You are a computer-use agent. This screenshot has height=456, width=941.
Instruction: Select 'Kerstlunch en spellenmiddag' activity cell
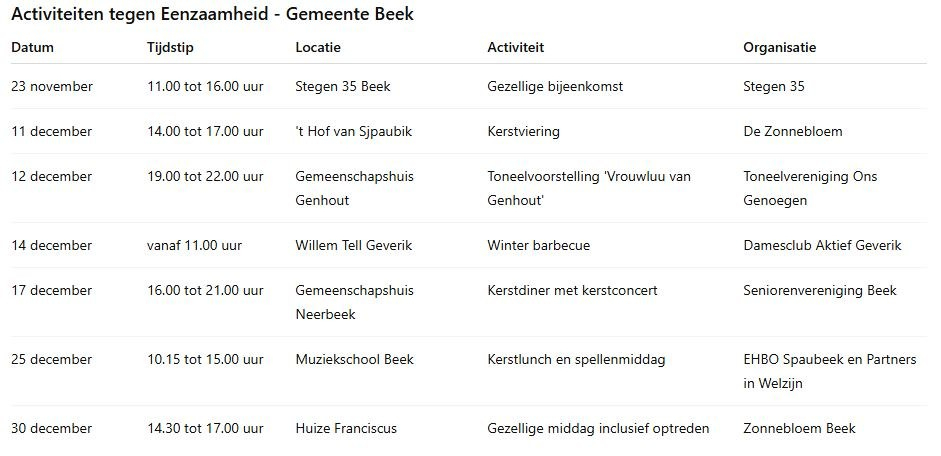click(576, 359)
